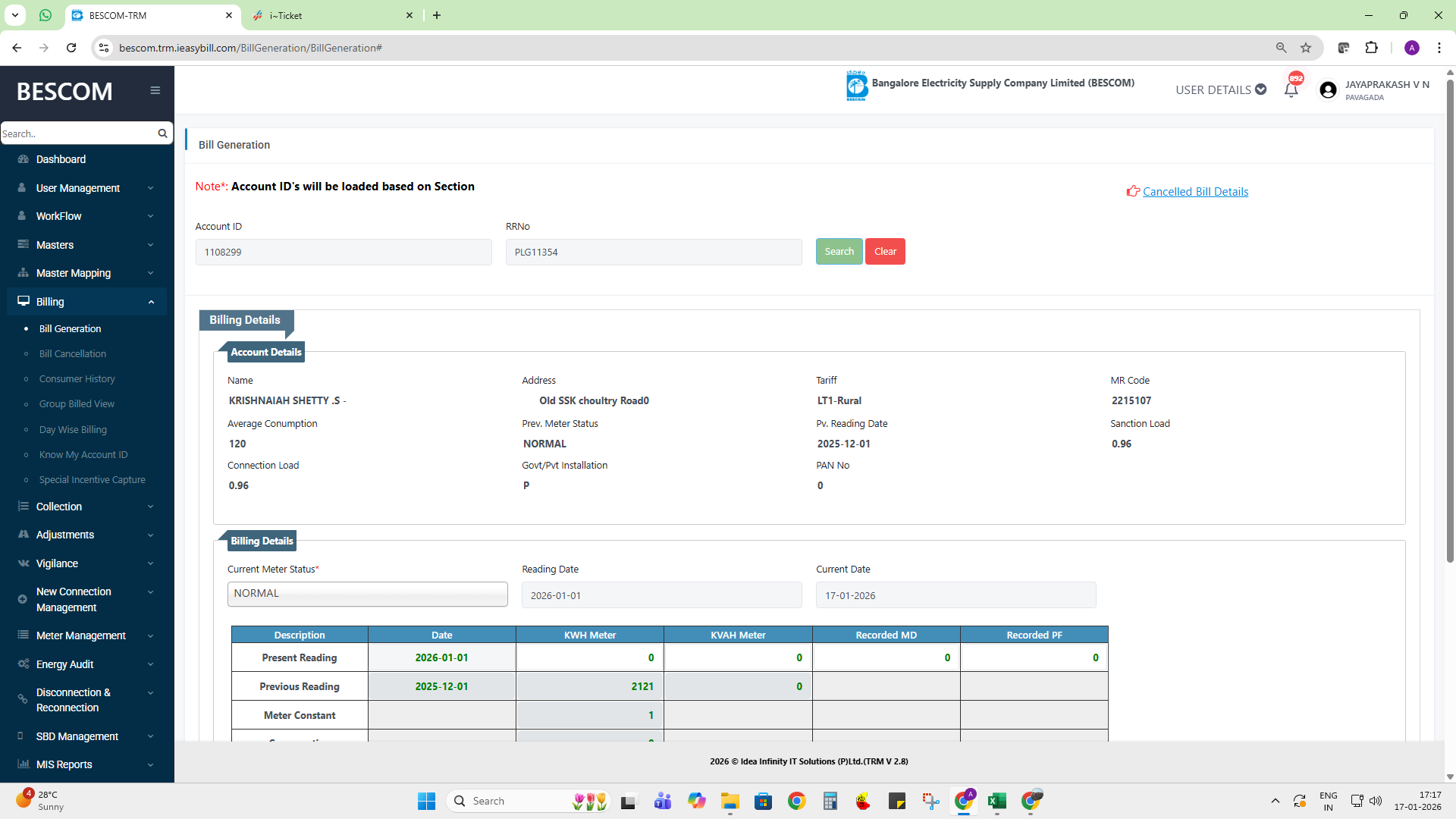
Task: Click the red Clear button
Action: tap(885, 252)
